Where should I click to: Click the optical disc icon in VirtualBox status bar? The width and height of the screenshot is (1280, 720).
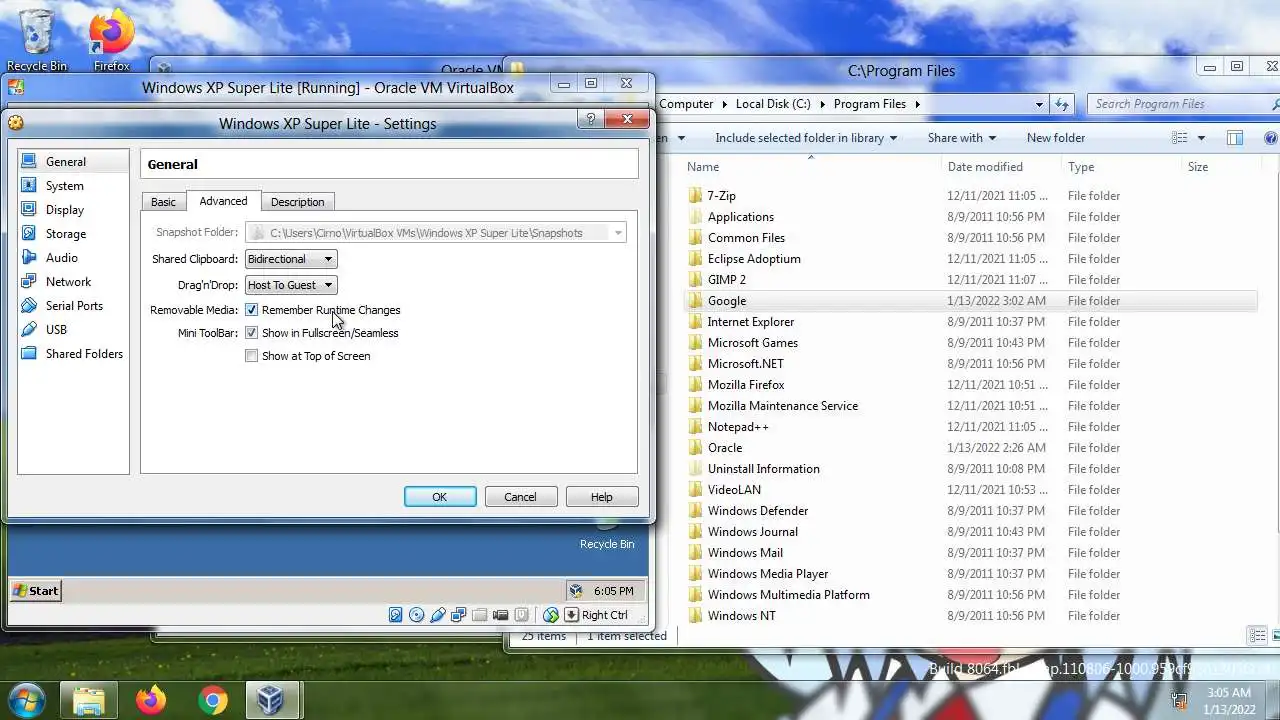[416, 615]
